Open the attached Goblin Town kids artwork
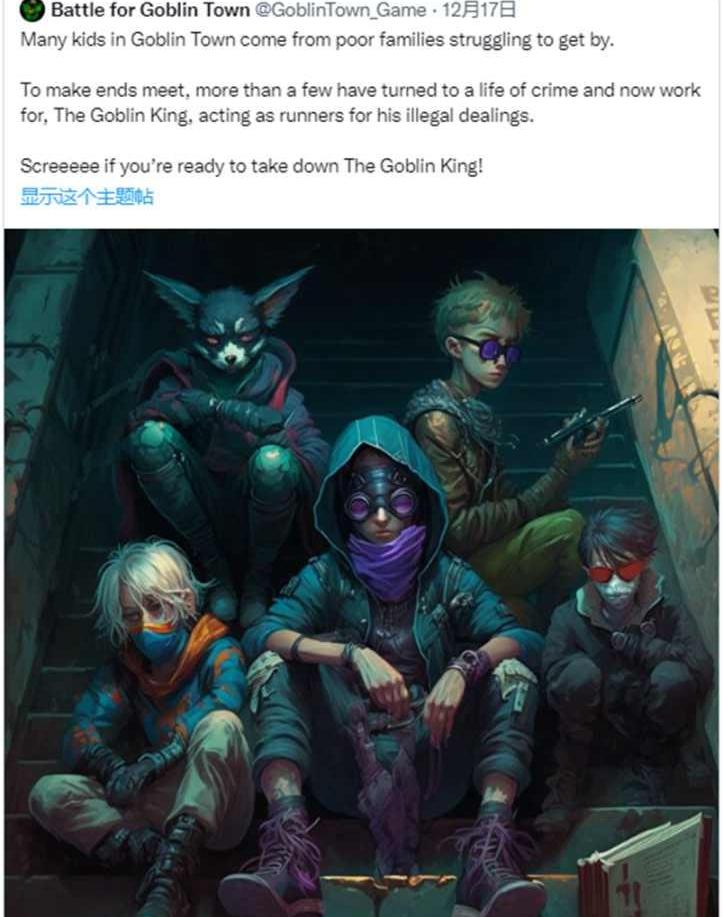This screenshot has width=723, height=917. [362, 573]
